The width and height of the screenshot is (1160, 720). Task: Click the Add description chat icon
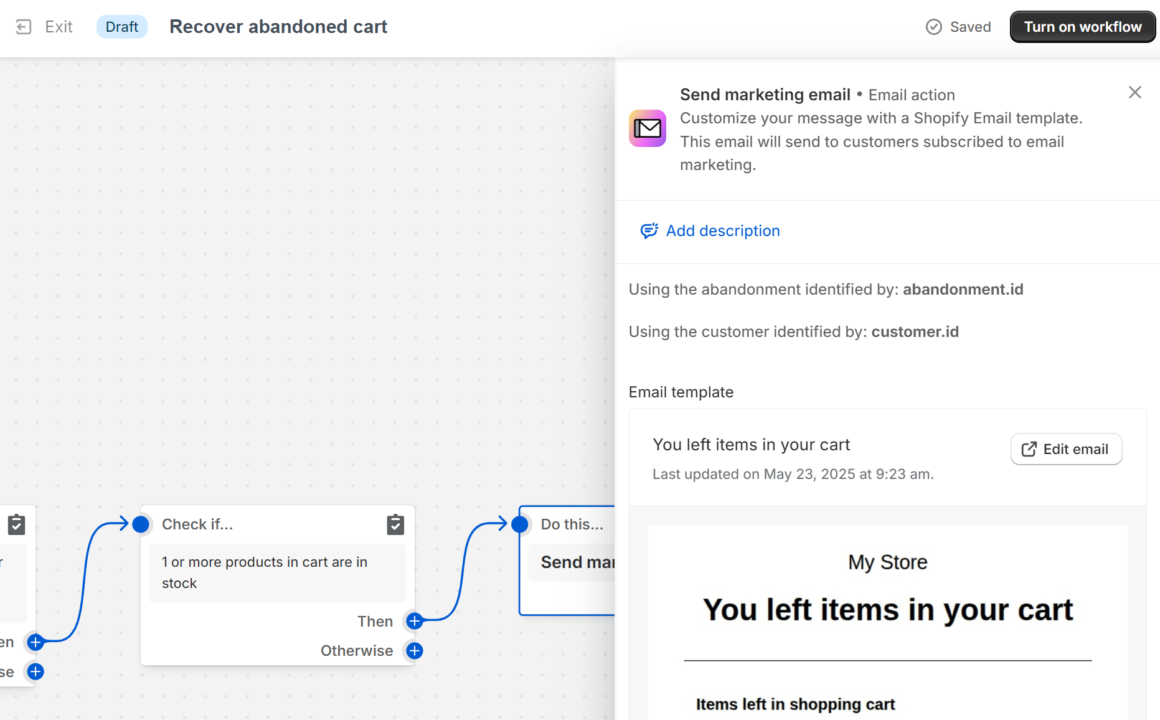click(649, 231)
